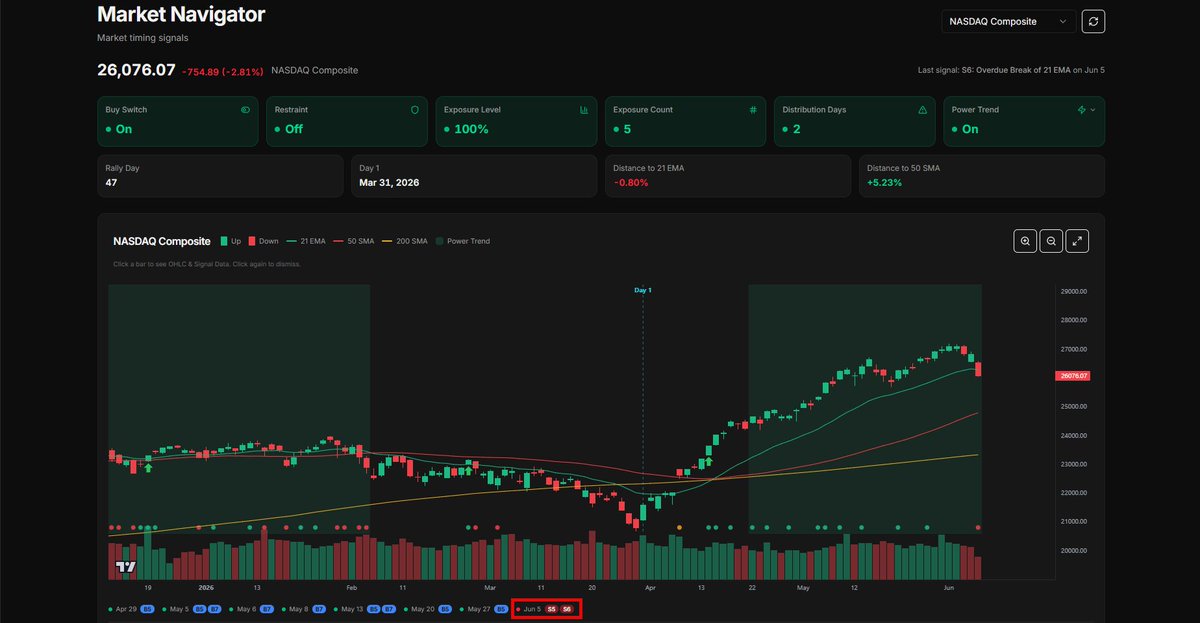This screenshot has height=623, width=1200.
Task: Click the Market Navigator heading
Action: click(181, 15)
